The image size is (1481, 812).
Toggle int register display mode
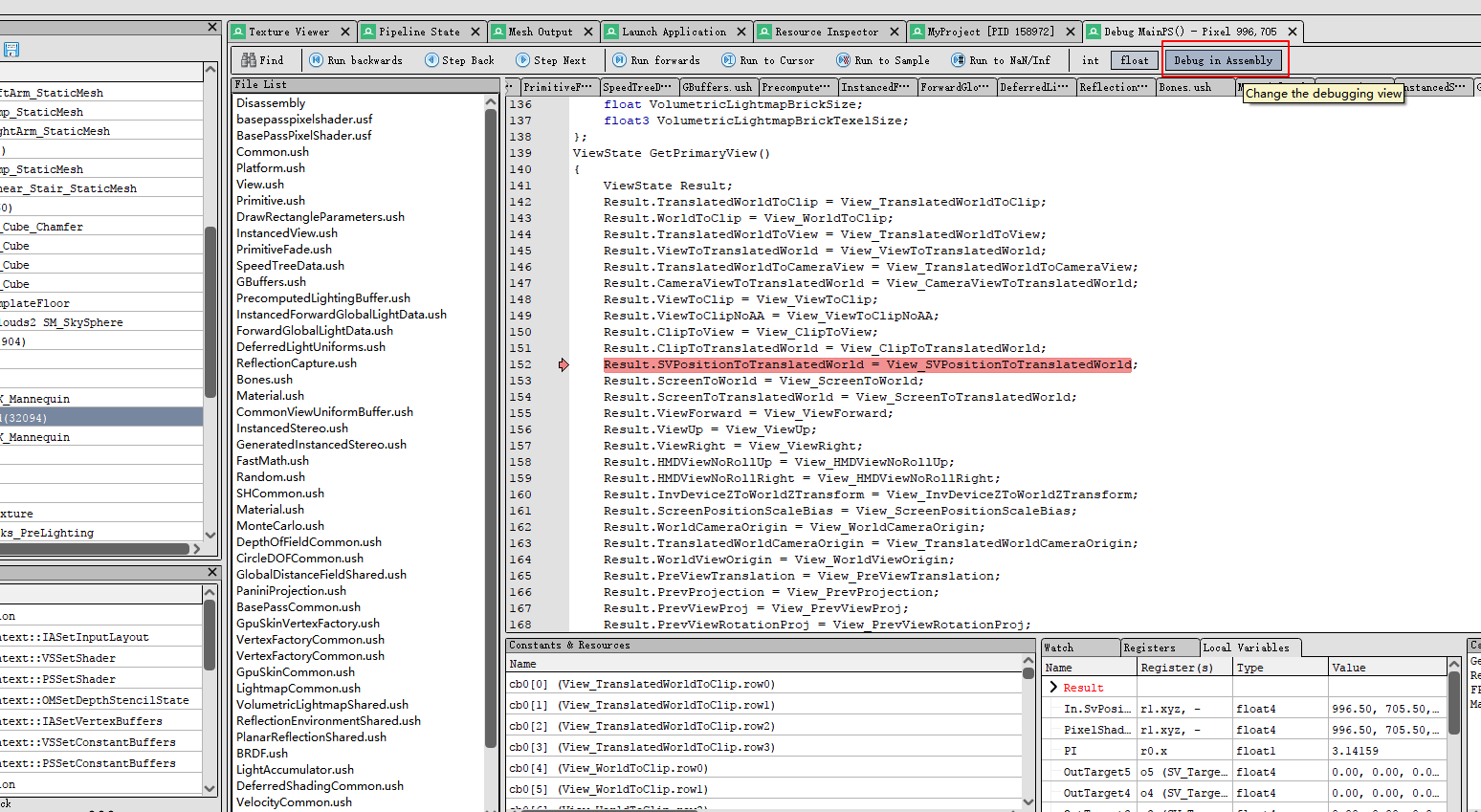click(1090, 59)
